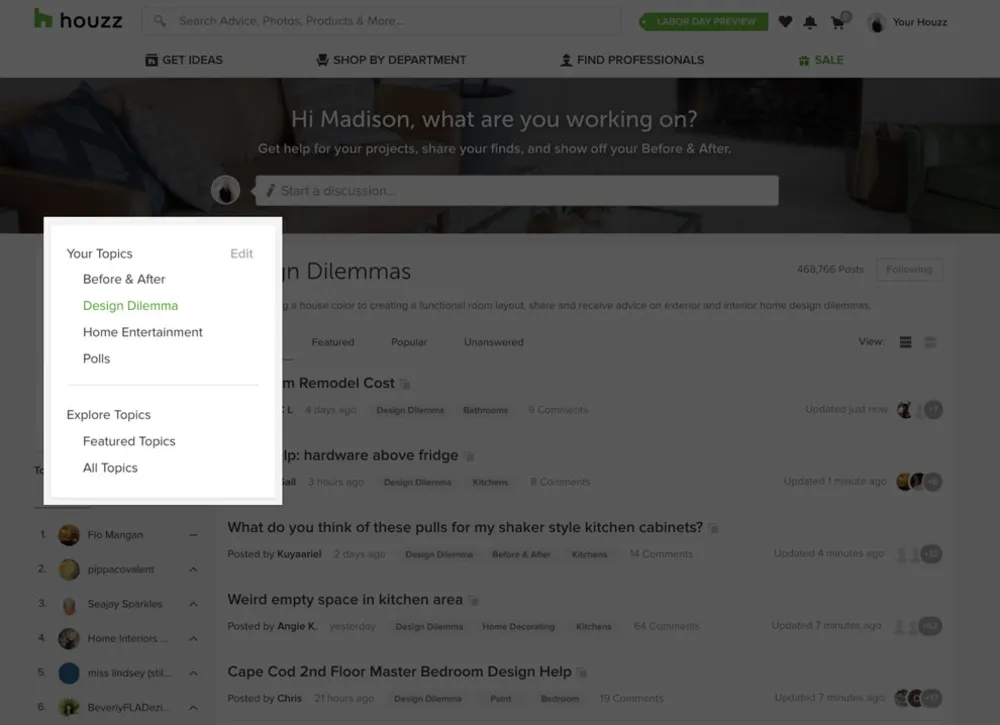Click Edit next to Your Topics
Image resolution: width=1000 pixels, height=725 pixels.
241,254
